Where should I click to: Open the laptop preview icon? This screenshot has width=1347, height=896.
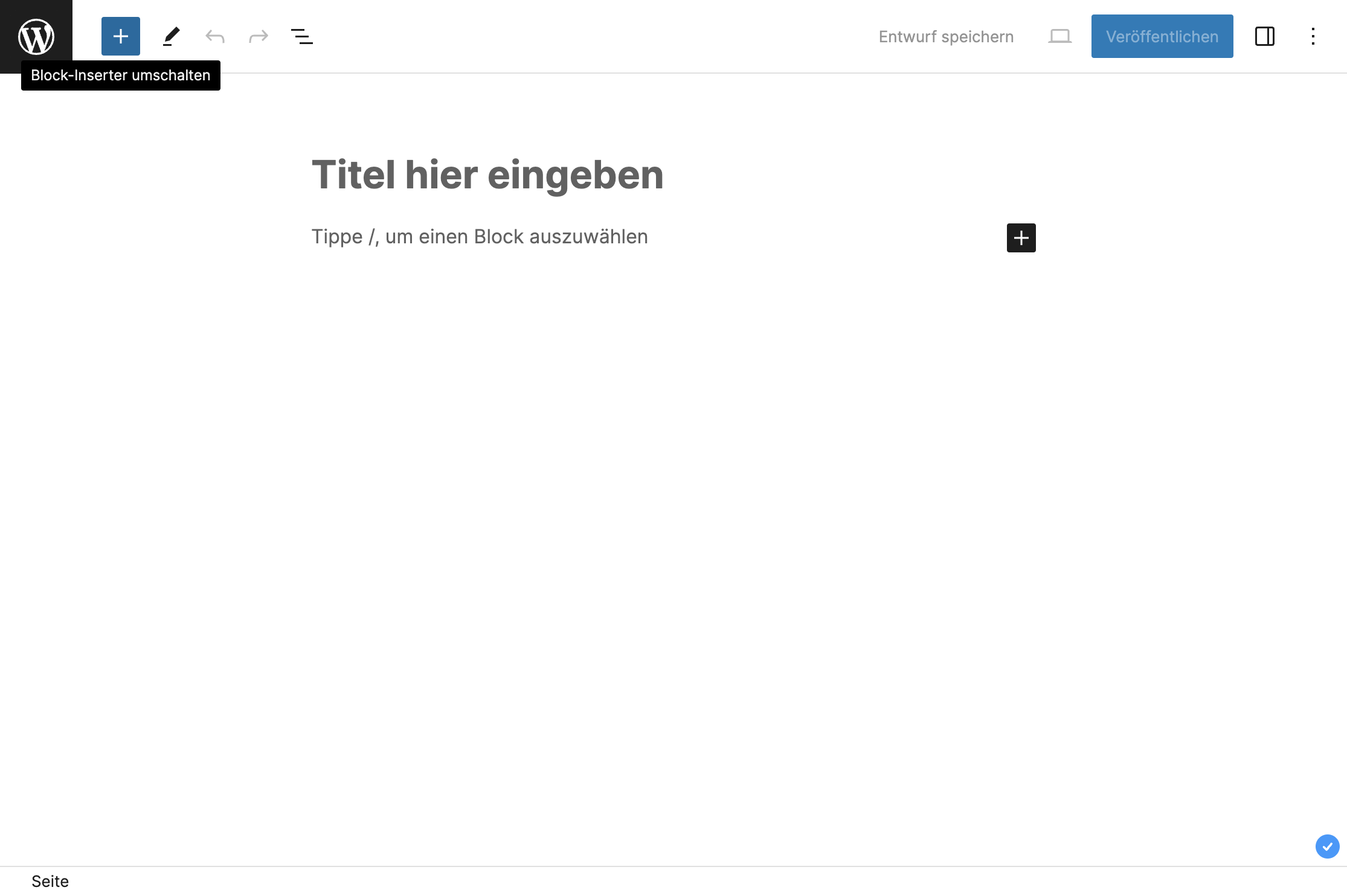point(1060,36)
